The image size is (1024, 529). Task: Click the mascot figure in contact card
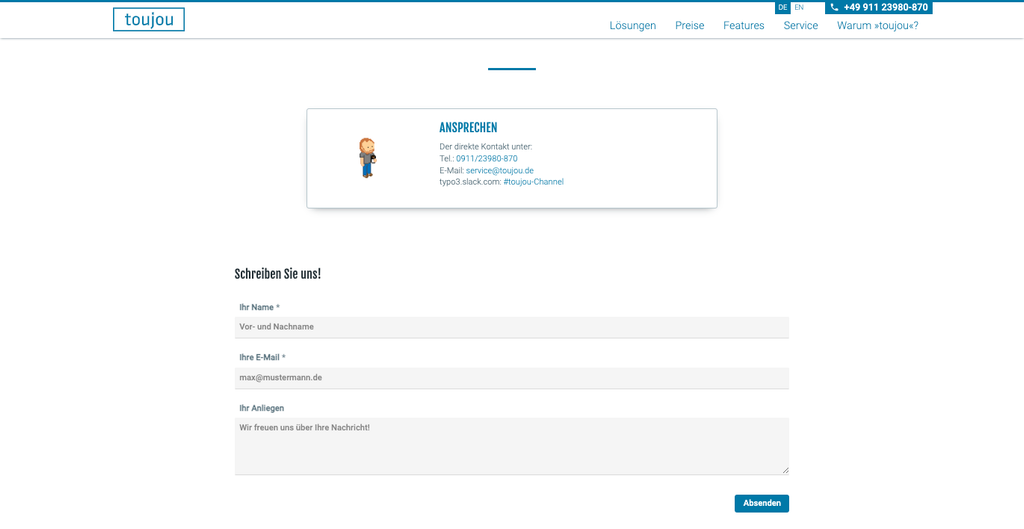click(368, 158)
